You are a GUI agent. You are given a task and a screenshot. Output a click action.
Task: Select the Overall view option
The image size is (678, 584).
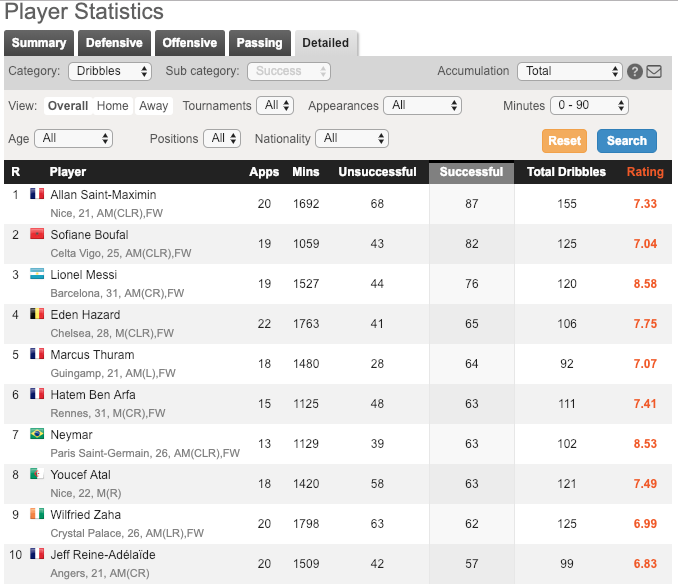tap(67, 106)
